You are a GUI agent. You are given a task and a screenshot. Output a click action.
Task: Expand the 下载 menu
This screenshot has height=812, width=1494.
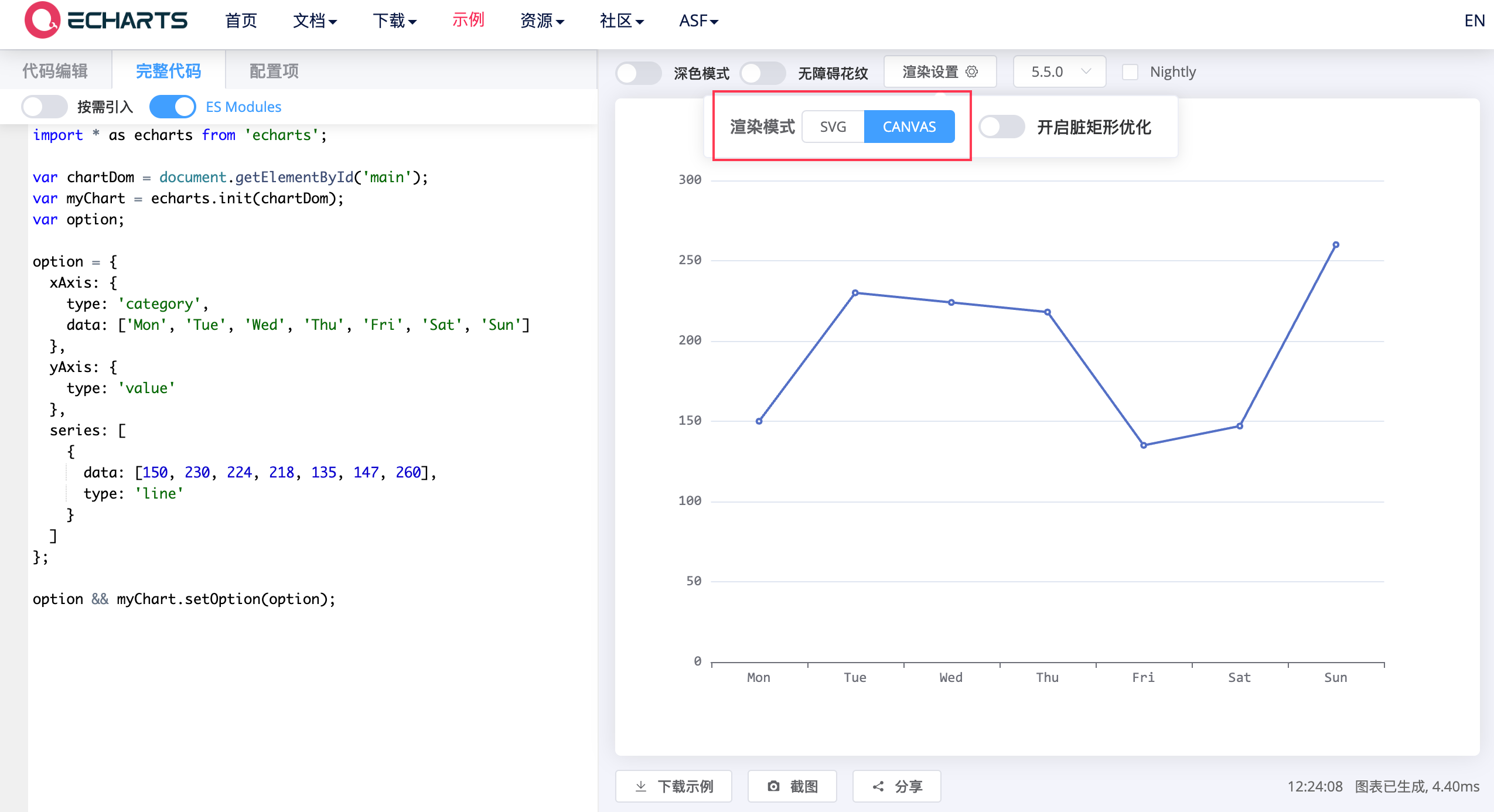[x=394, y=21]
